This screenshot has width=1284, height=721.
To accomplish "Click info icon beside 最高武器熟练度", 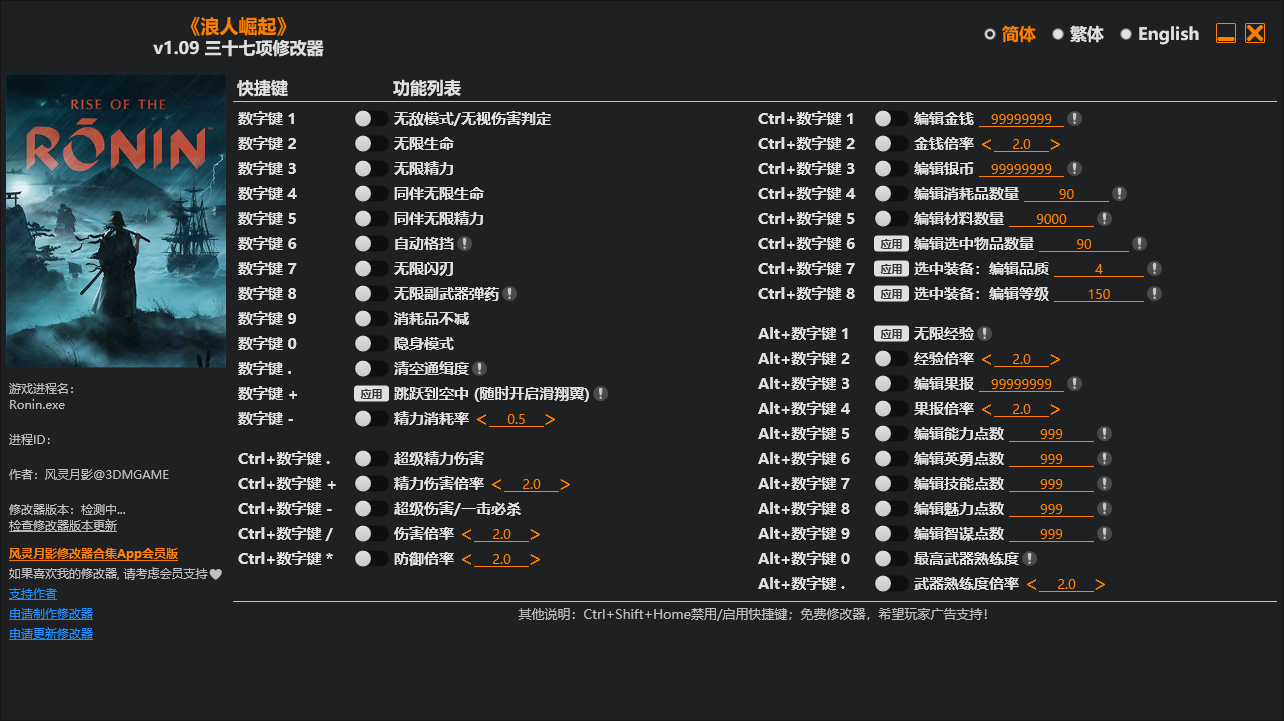I will [1030, 559].
